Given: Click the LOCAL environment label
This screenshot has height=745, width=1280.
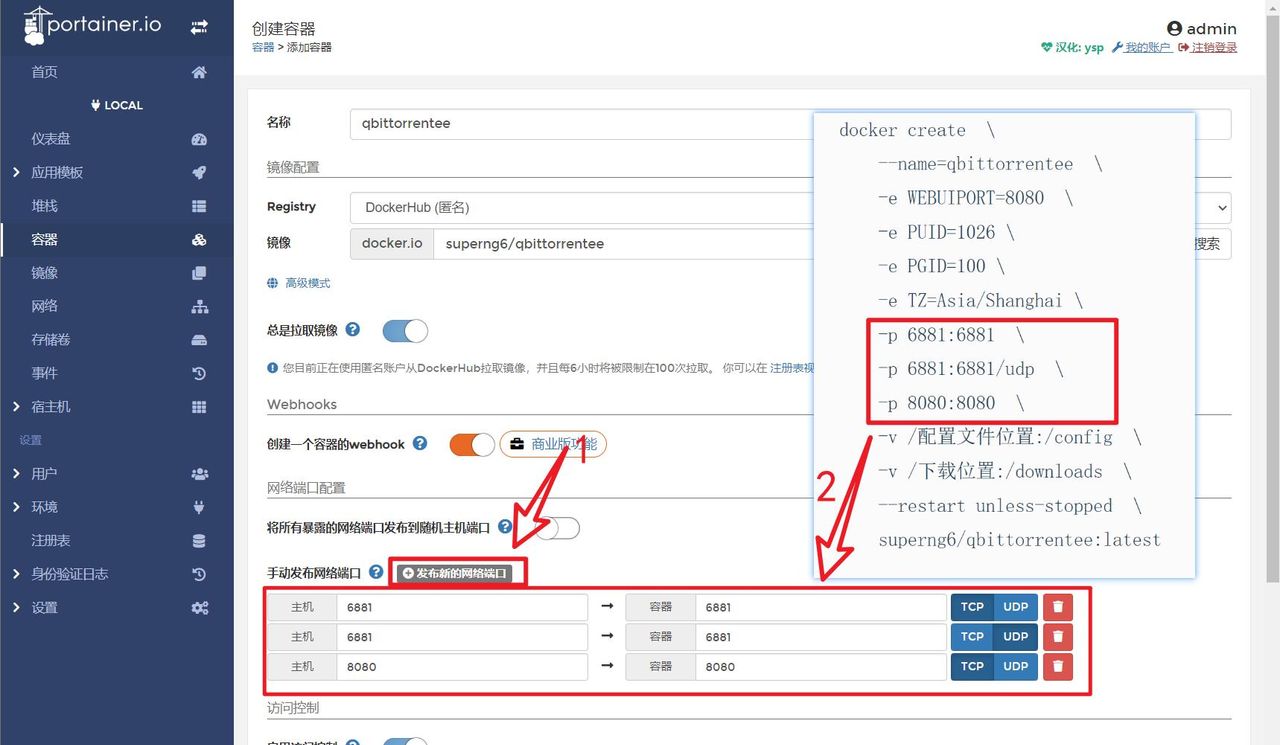Looking at the screenshot, I should tap(117, 105).
